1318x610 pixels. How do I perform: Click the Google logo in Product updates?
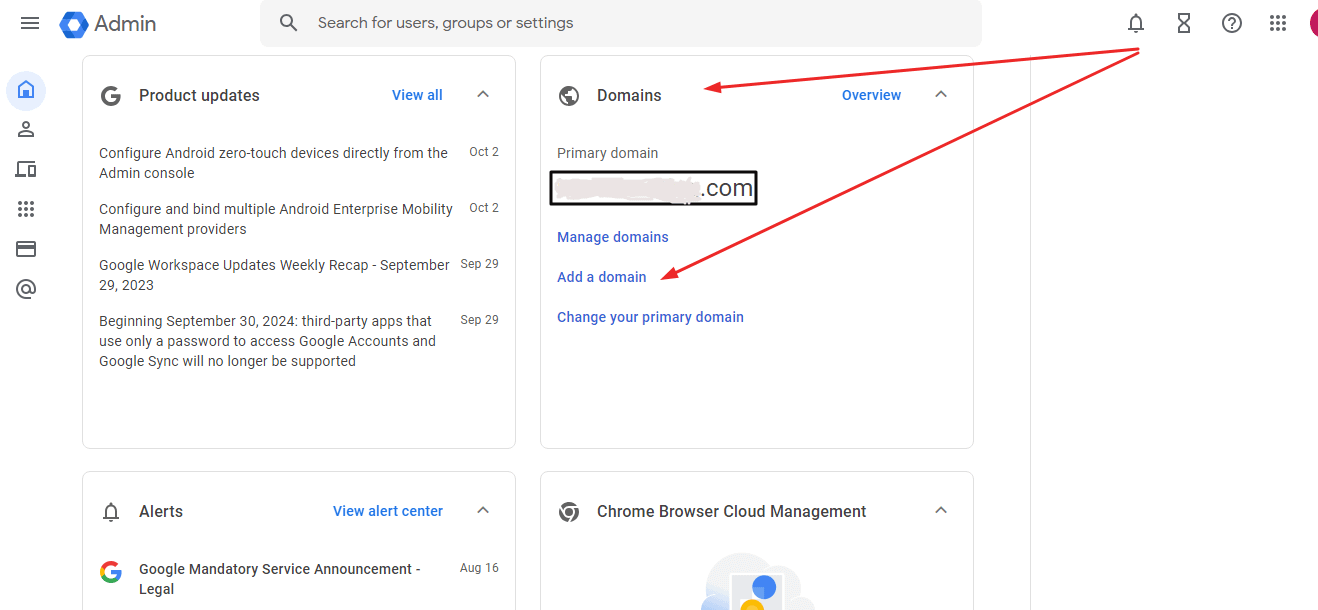click(111, 96)
